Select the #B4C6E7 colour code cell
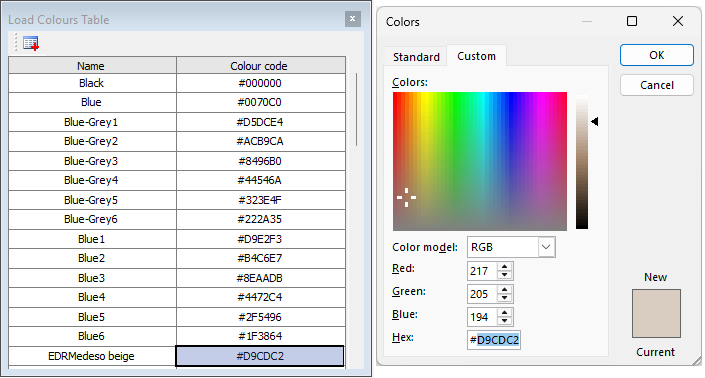Screen dimensions: 705x378 (261, 258)
